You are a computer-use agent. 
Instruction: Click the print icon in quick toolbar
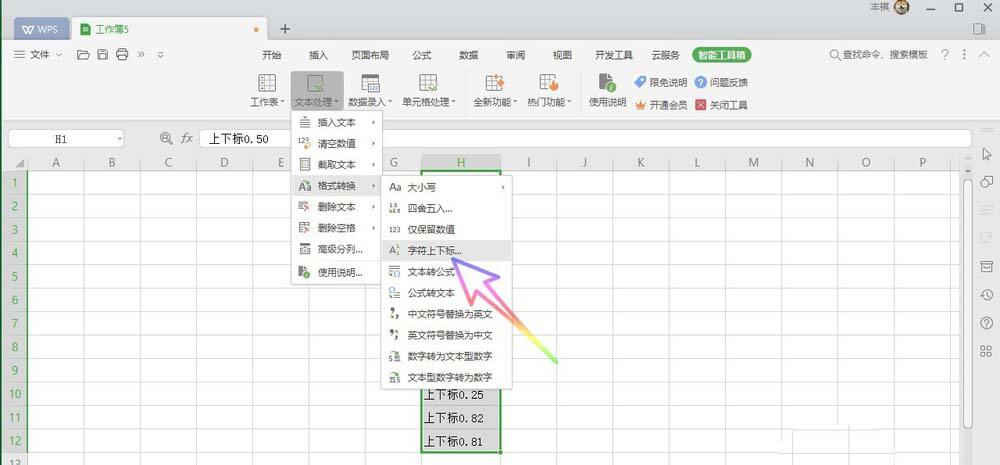(x=122, y=55)
